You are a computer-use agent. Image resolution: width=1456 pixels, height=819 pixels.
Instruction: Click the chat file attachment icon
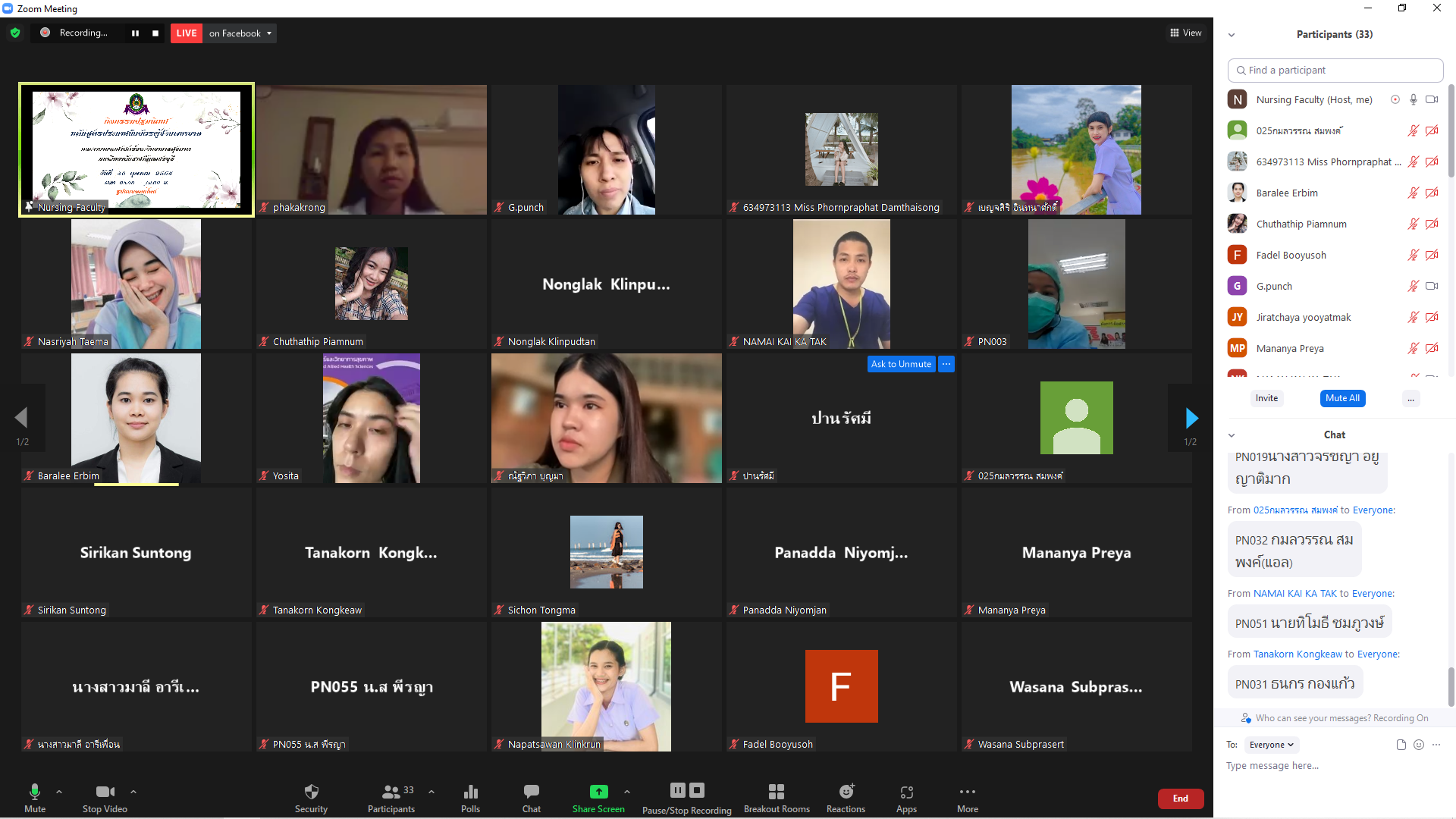click(1401, 745)
